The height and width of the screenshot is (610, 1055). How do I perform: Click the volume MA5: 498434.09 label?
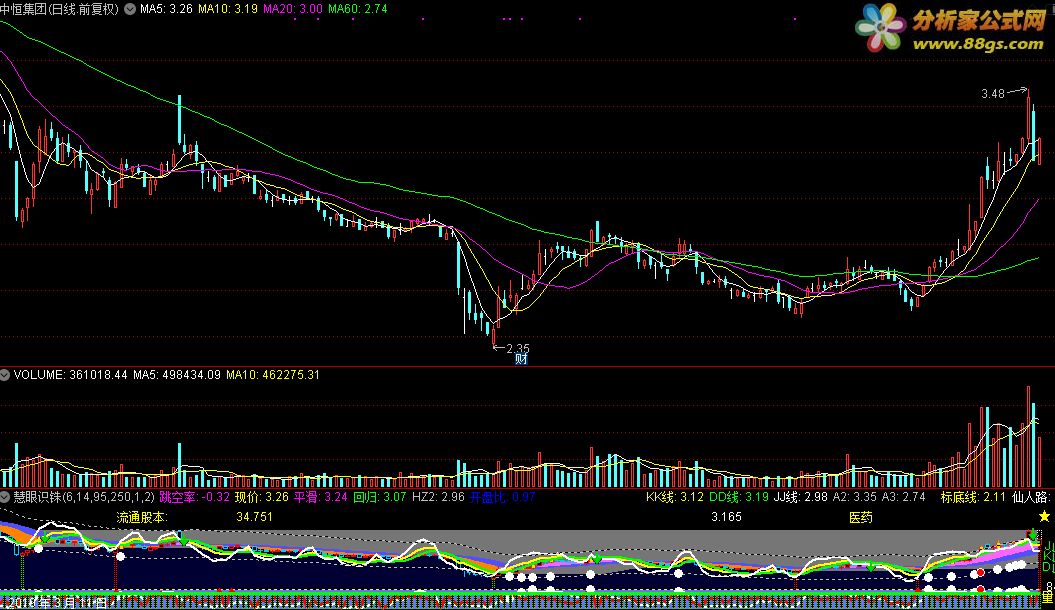(x=177, y=375)
